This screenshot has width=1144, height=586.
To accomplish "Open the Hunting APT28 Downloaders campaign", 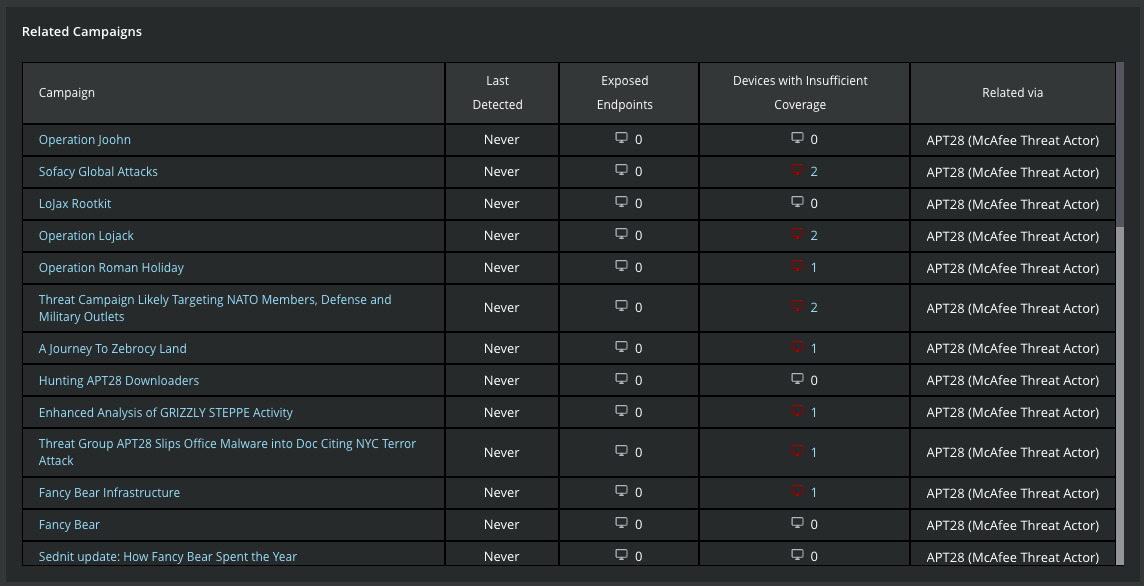I will (119, 381).
